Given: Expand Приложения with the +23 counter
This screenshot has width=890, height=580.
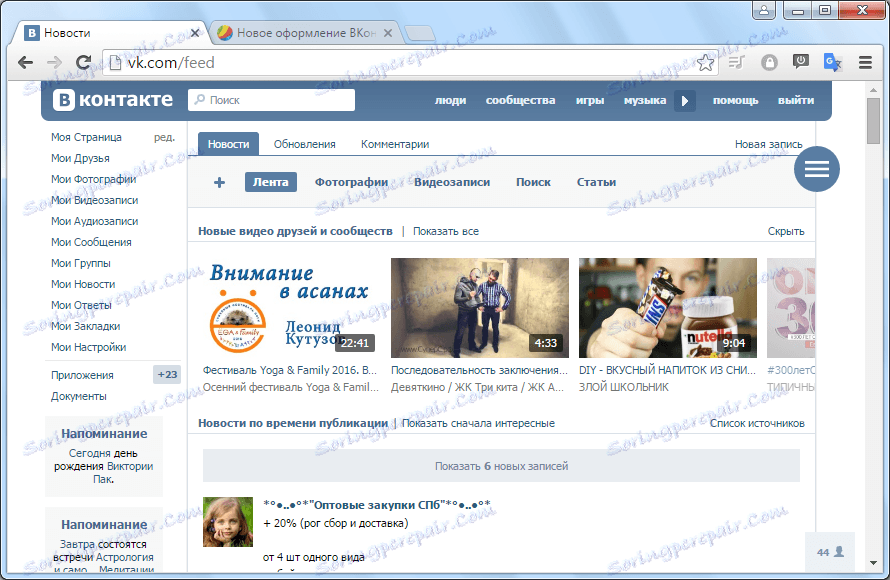Looking at the screenshot, I should point(167,373).
